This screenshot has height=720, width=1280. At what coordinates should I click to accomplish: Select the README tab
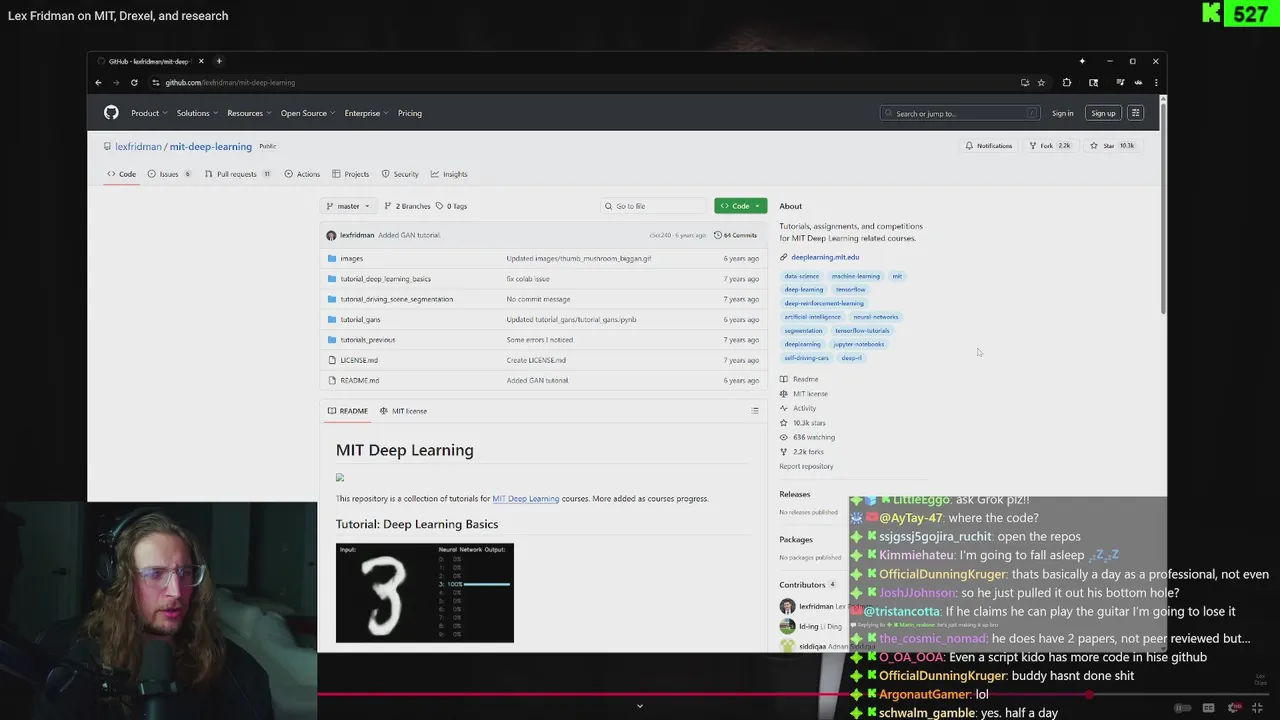tap(348, 411)
